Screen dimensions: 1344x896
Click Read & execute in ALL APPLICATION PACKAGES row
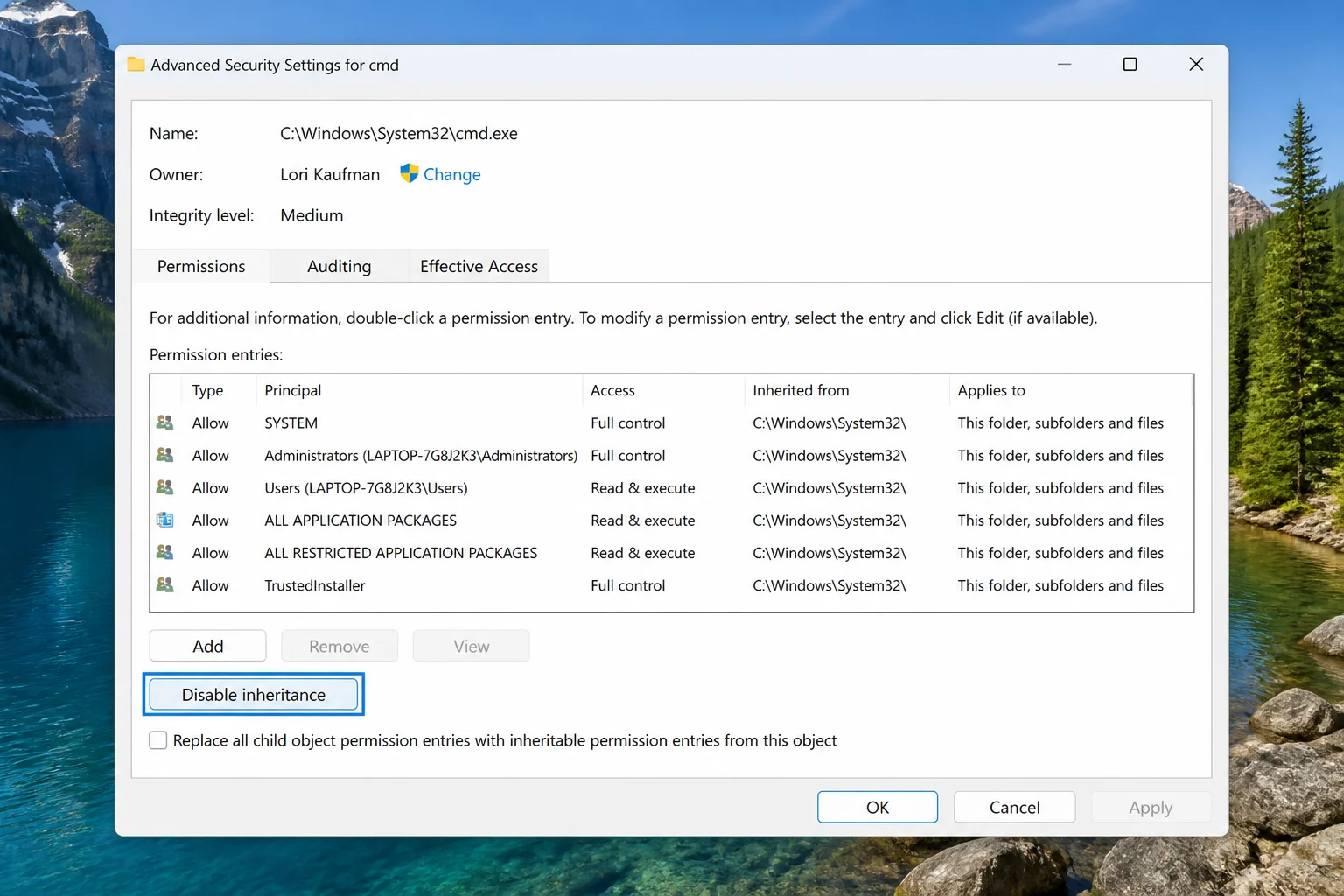pos(642,520)
